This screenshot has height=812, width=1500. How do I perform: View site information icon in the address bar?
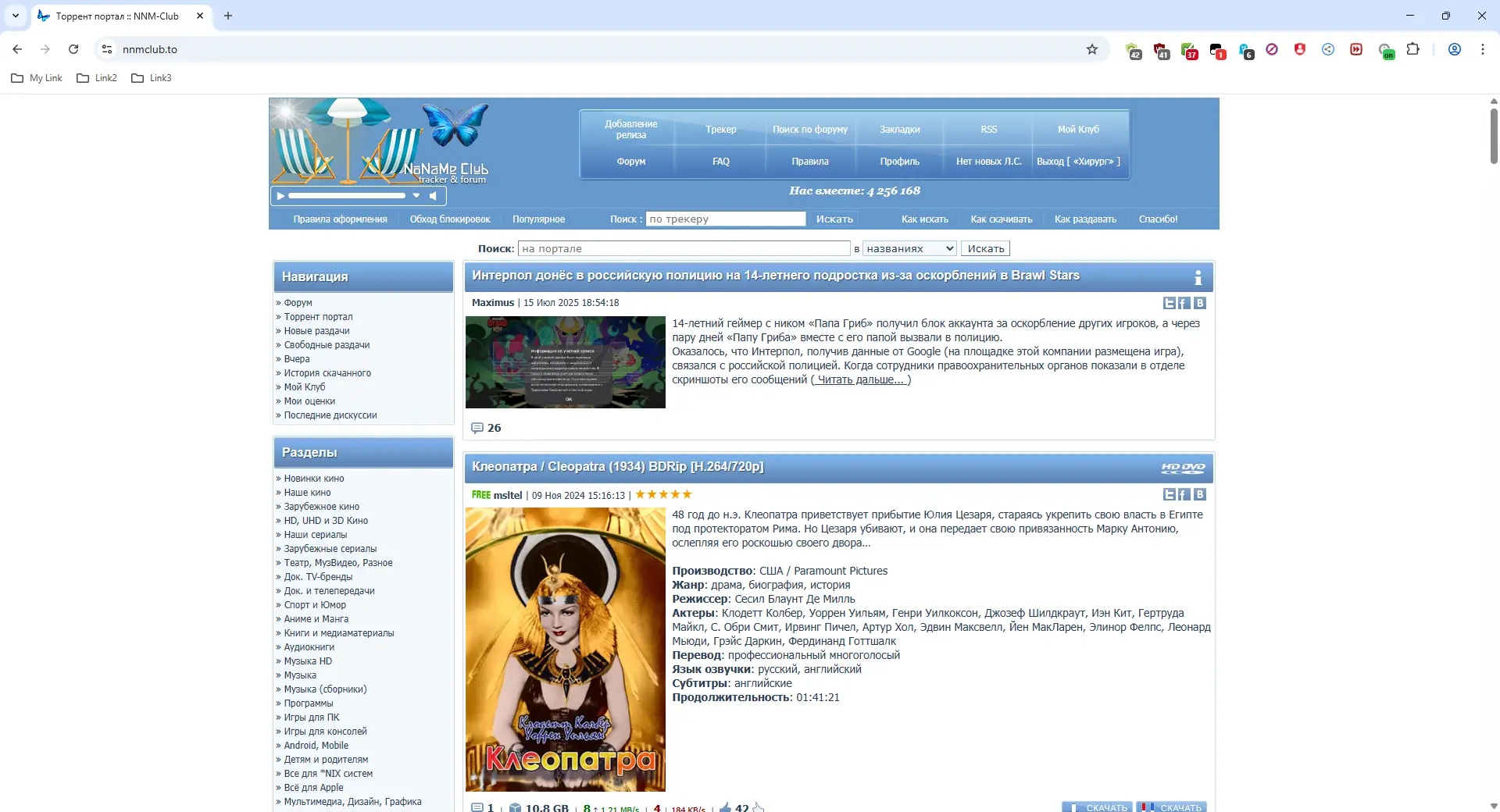(107, 49)
